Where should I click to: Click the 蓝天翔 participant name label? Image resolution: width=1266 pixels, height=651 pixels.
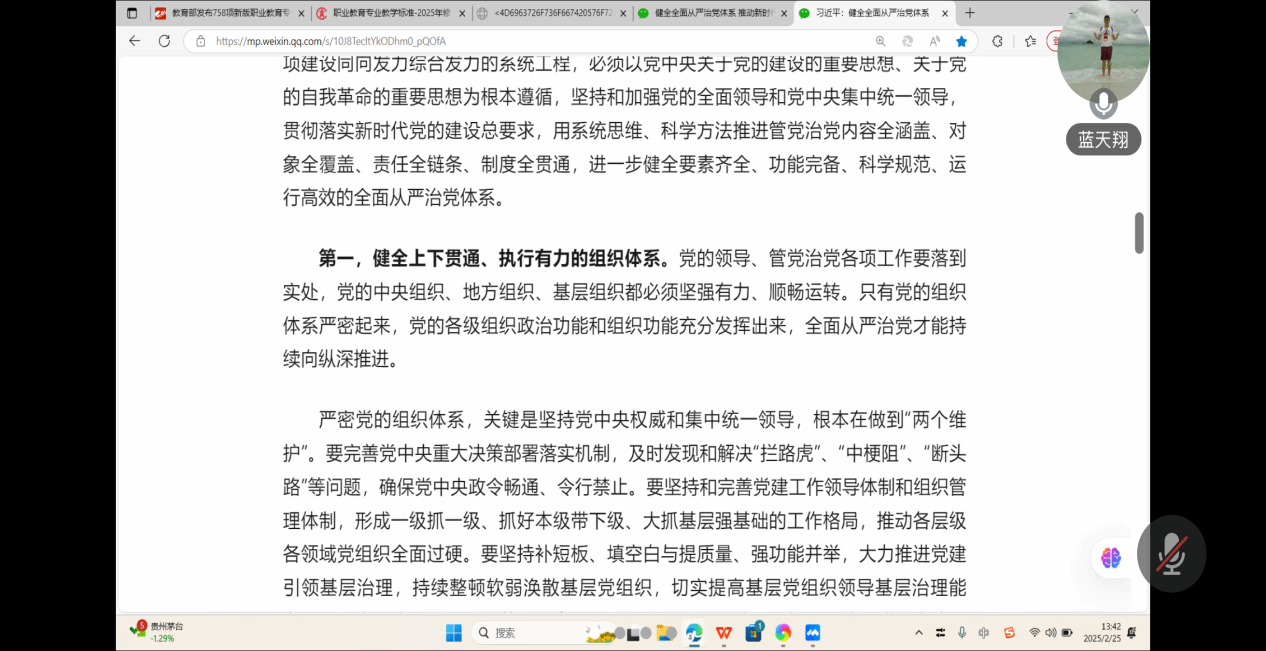pyautogui.click(x=1103, y=140)
